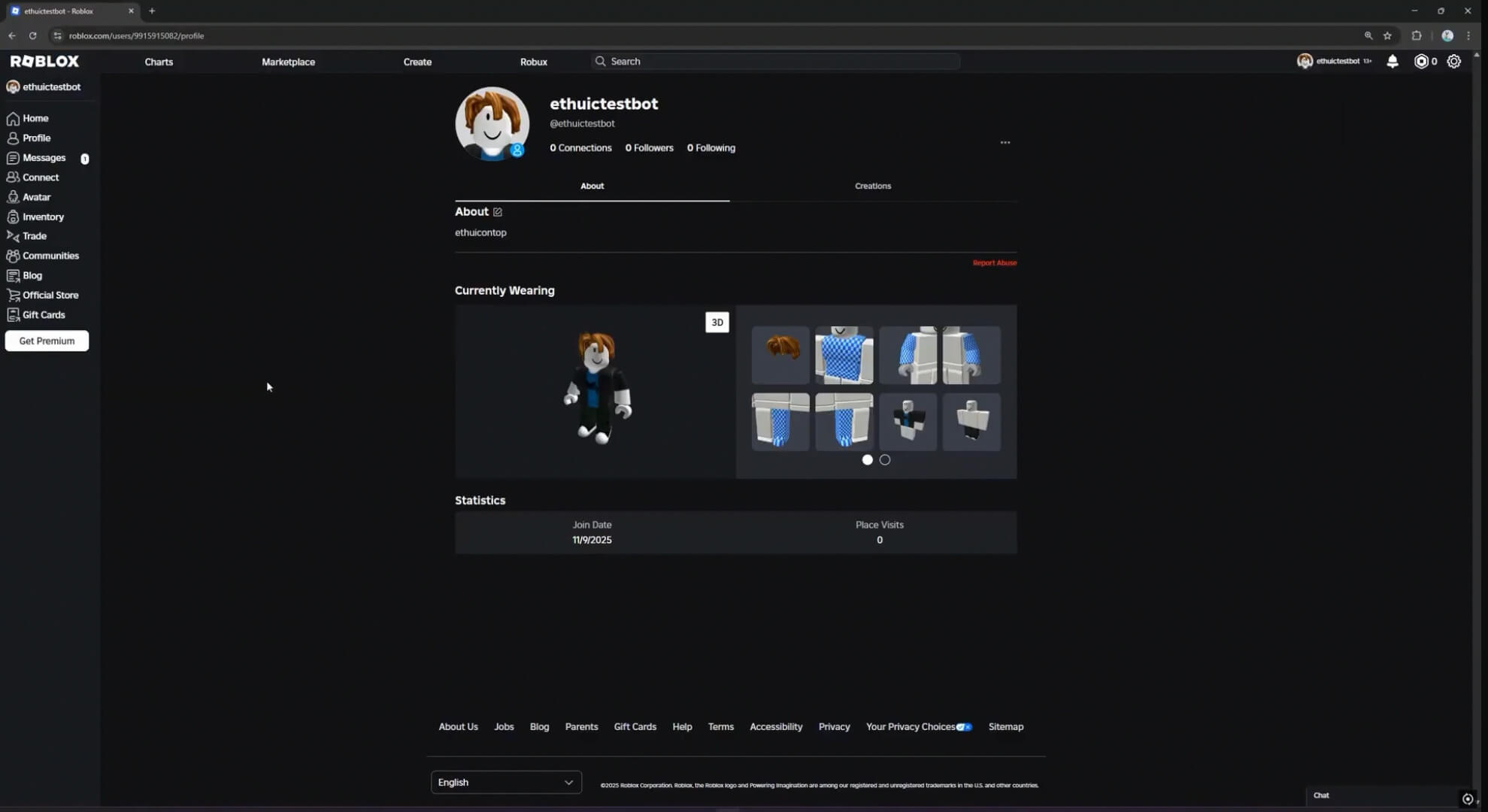Open the About Us footer link
Viewport: 1488px width, 812px height.
point(458,727)
